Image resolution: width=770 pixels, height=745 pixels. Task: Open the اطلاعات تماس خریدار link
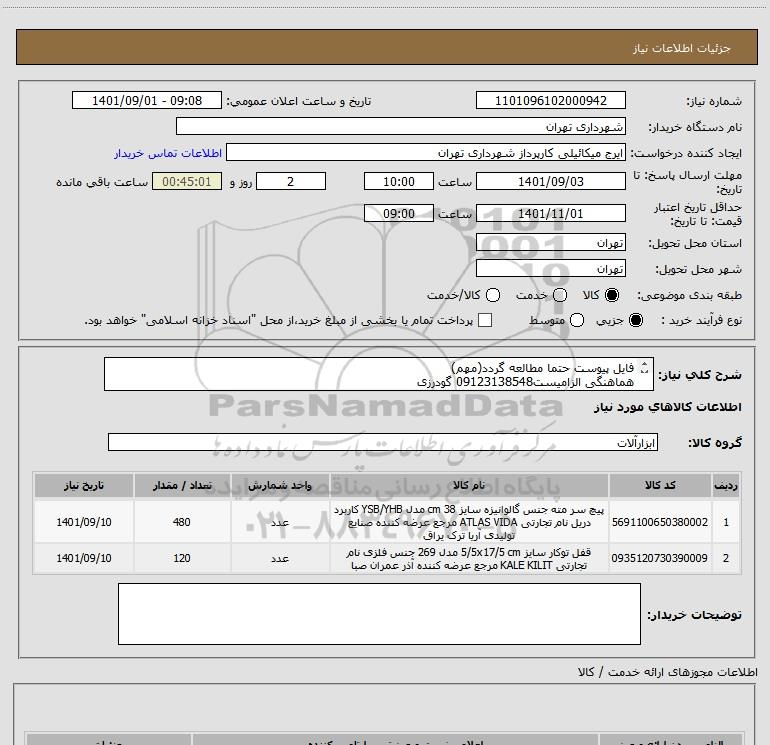pyautogui.click(x=168, y=153)
